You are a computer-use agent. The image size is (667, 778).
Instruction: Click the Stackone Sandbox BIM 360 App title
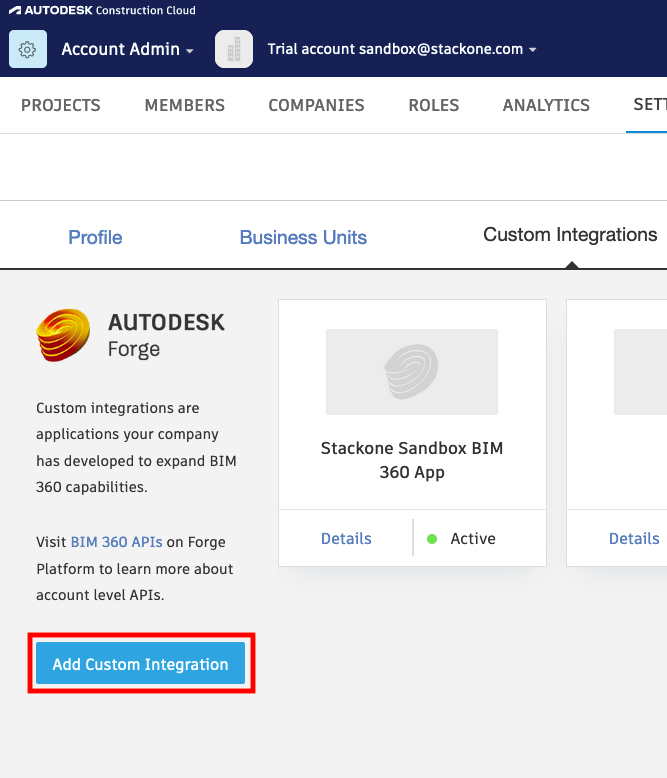click(412, 460)
